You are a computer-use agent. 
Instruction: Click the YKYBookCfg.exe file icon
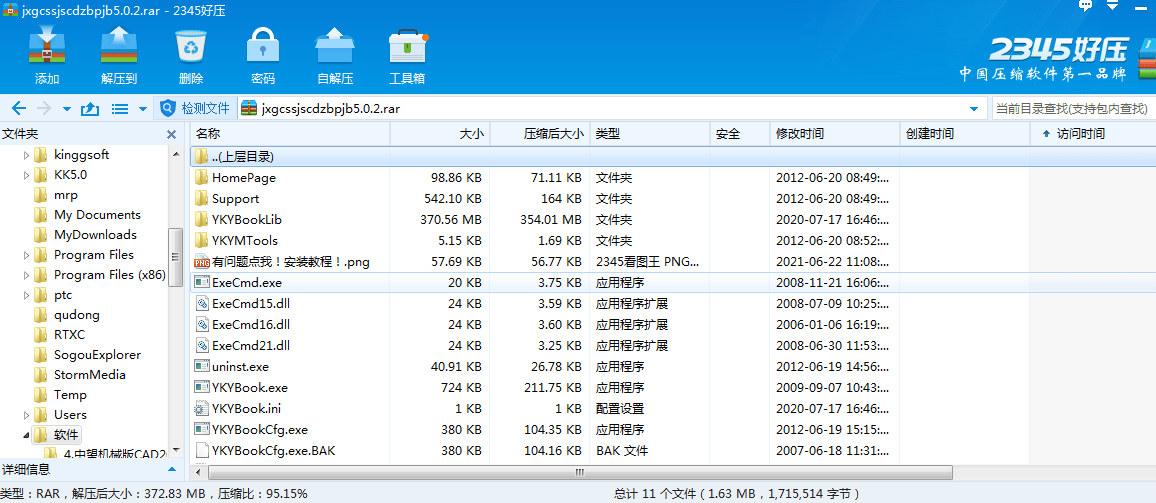[201, 429]
